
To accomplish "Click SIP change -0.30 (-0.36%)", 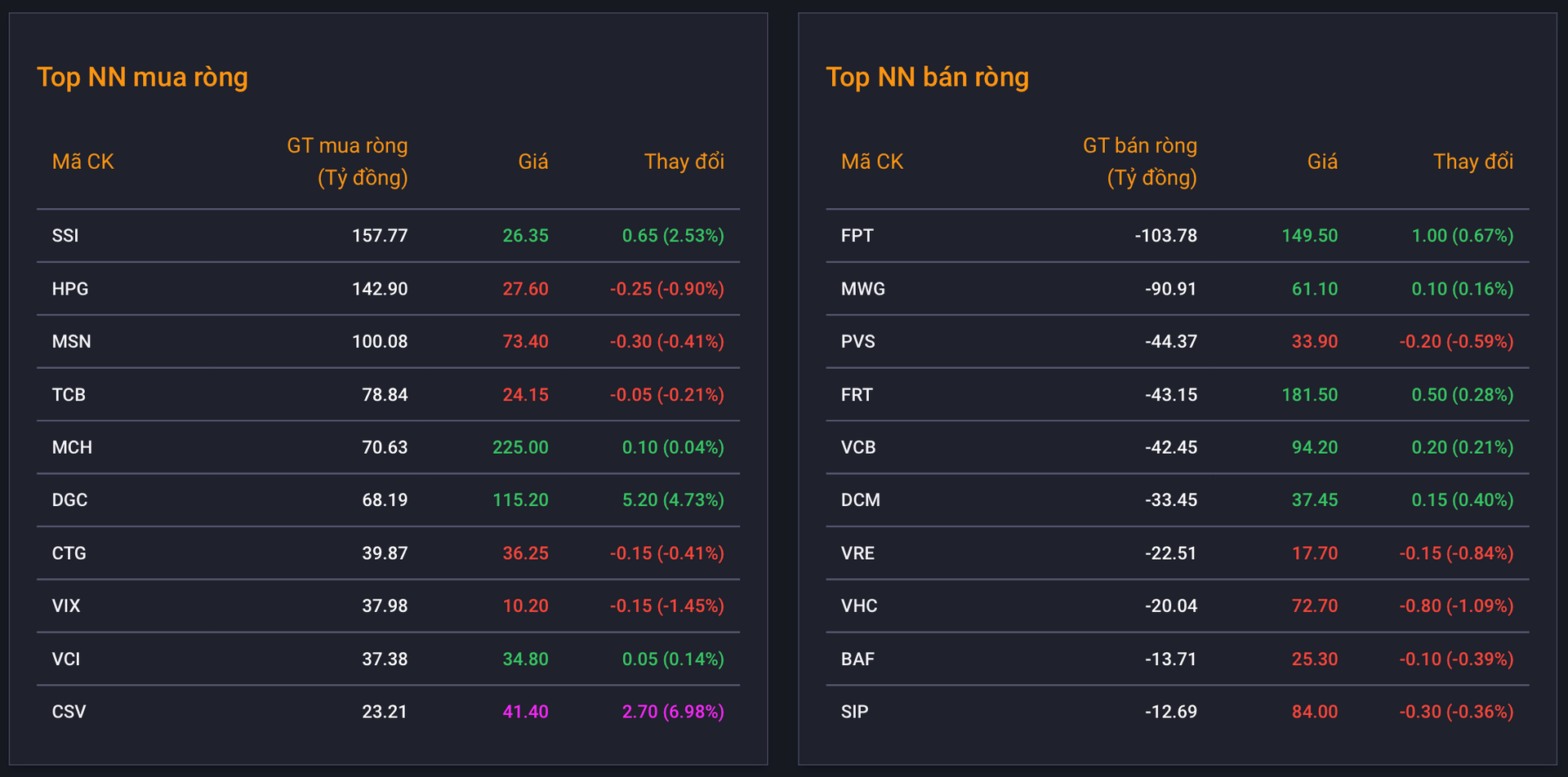I will pyautogui.click(x=1457, y=712).
